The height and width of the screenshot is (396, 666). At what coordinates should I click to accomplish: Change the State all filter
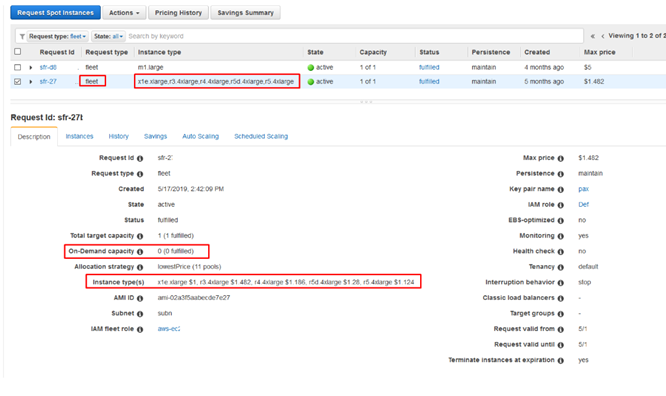point(108,37)
